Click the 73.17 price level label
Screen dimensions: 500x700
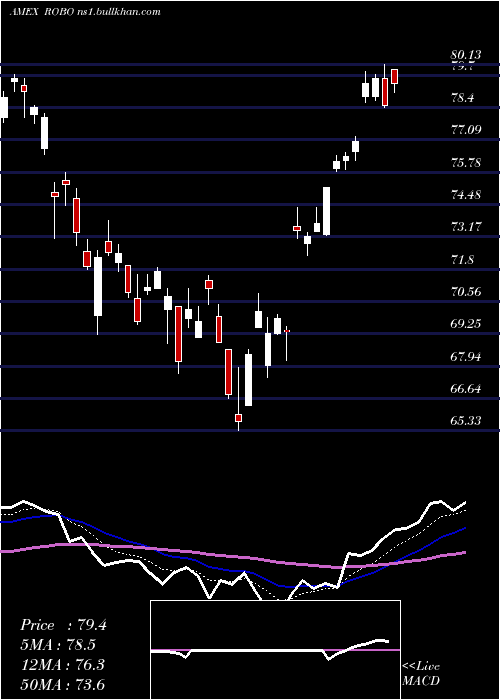pos(466,227)
